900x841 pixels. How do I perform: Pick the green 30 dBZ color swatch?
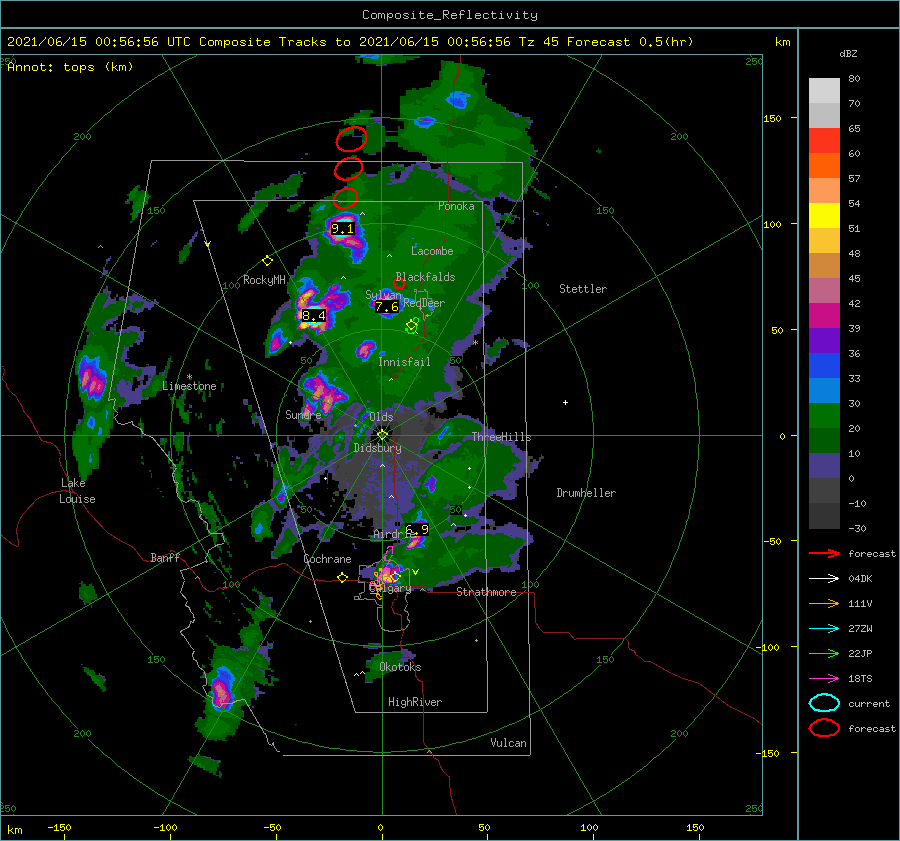(x=824, y=415)
